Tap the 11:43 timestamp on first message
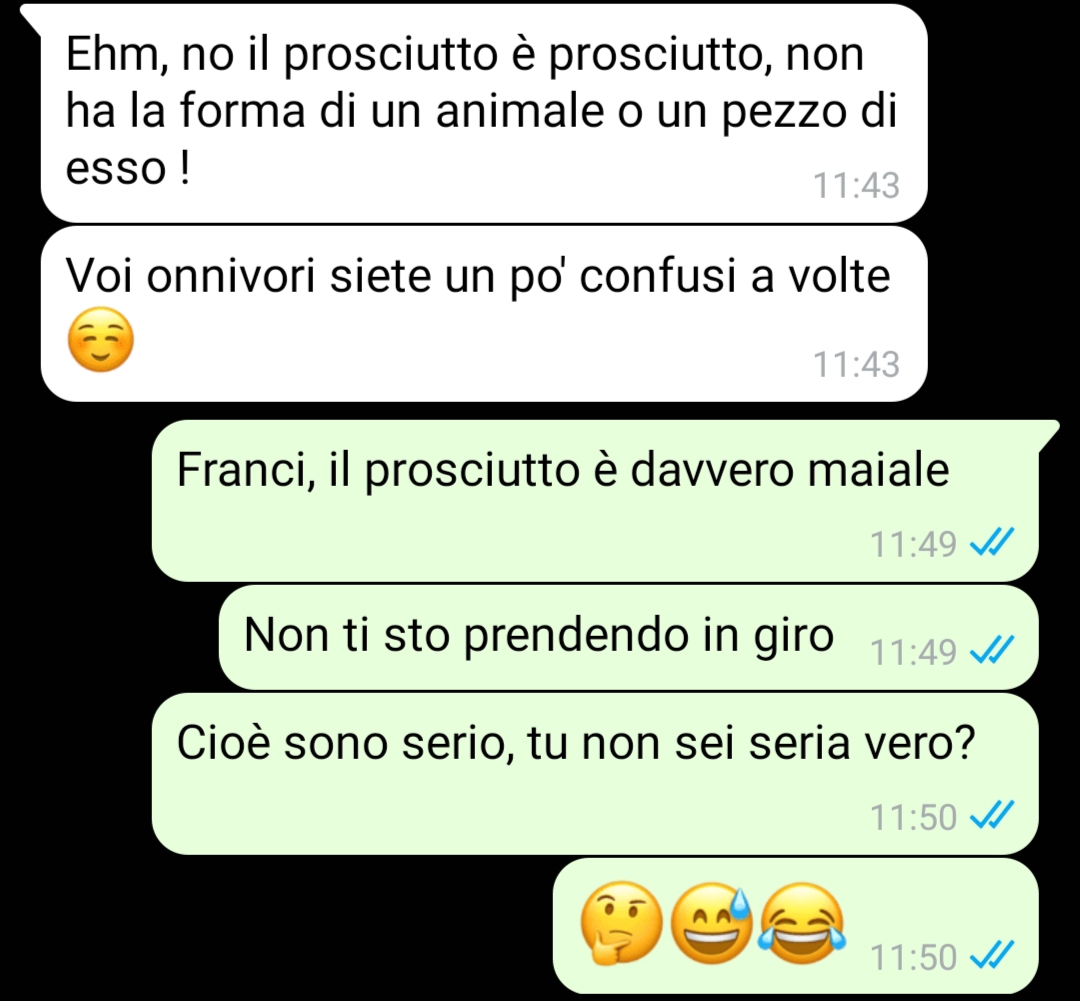The width and height of the screenshot is (1080, 1001). point(856,185)
